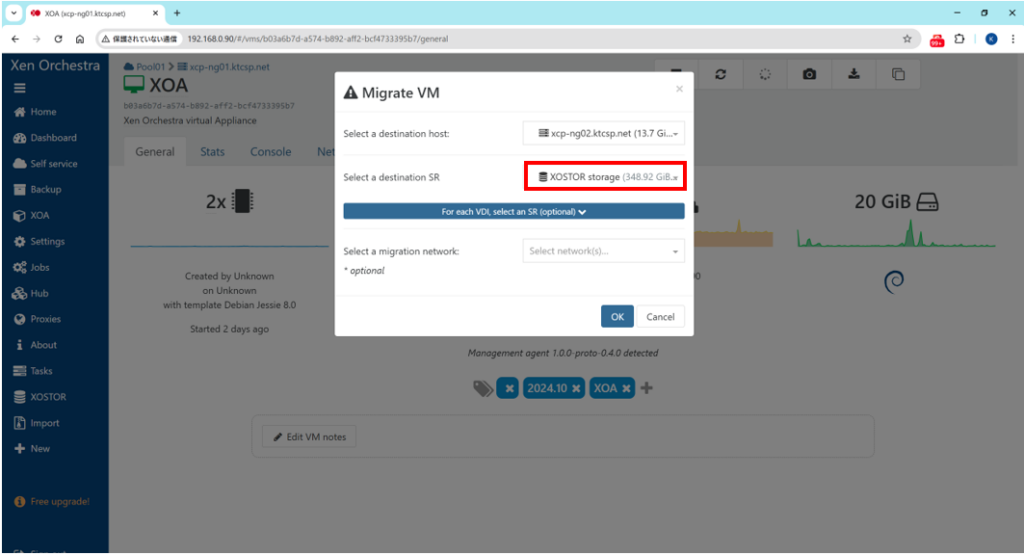Close the Migrate VM dialog with X
The width and height of the screenshot is (1024, 555).
(679, 89)
